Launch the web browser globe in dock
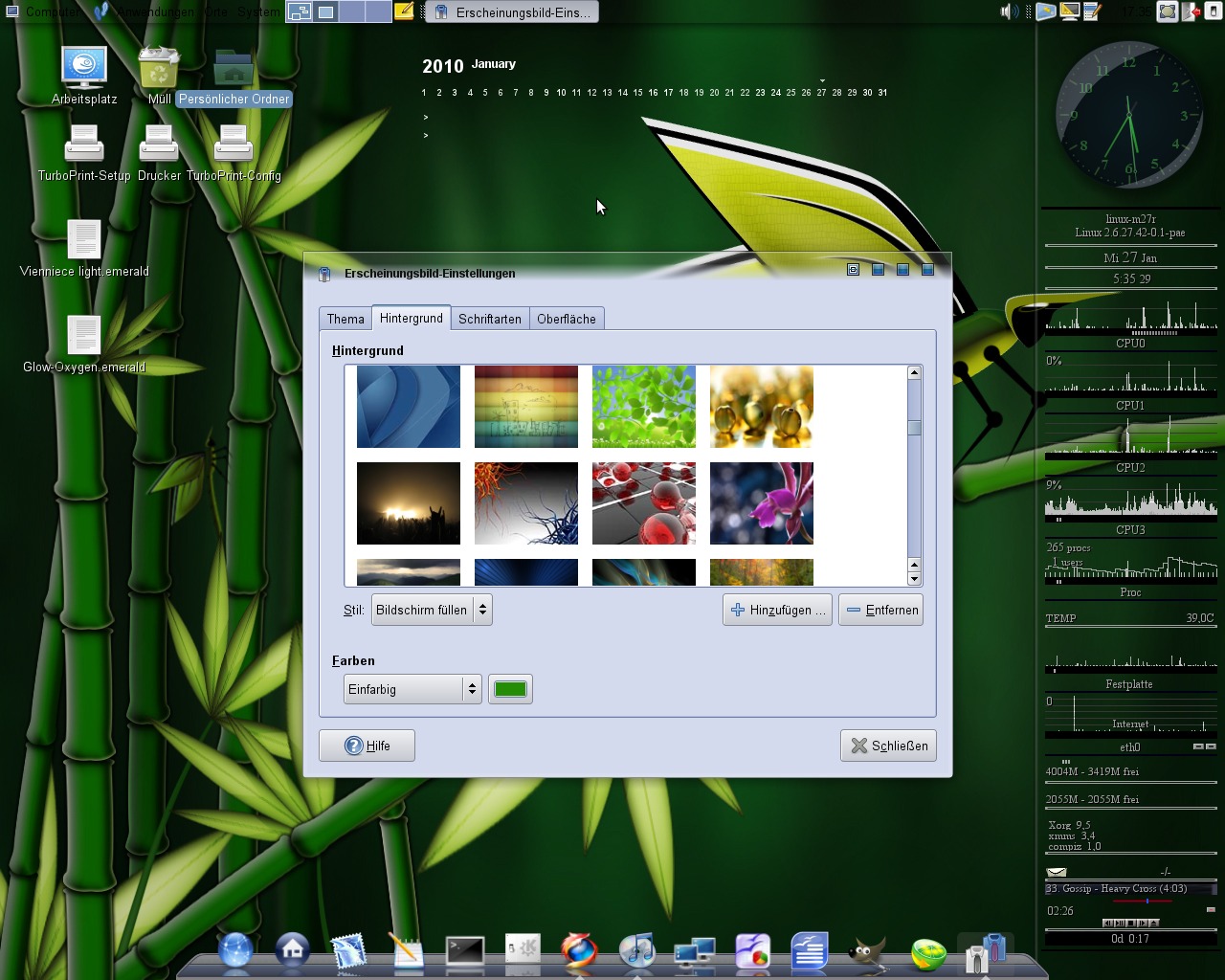The width and height of the screenshot is (1225, 980). pos(235,950)
